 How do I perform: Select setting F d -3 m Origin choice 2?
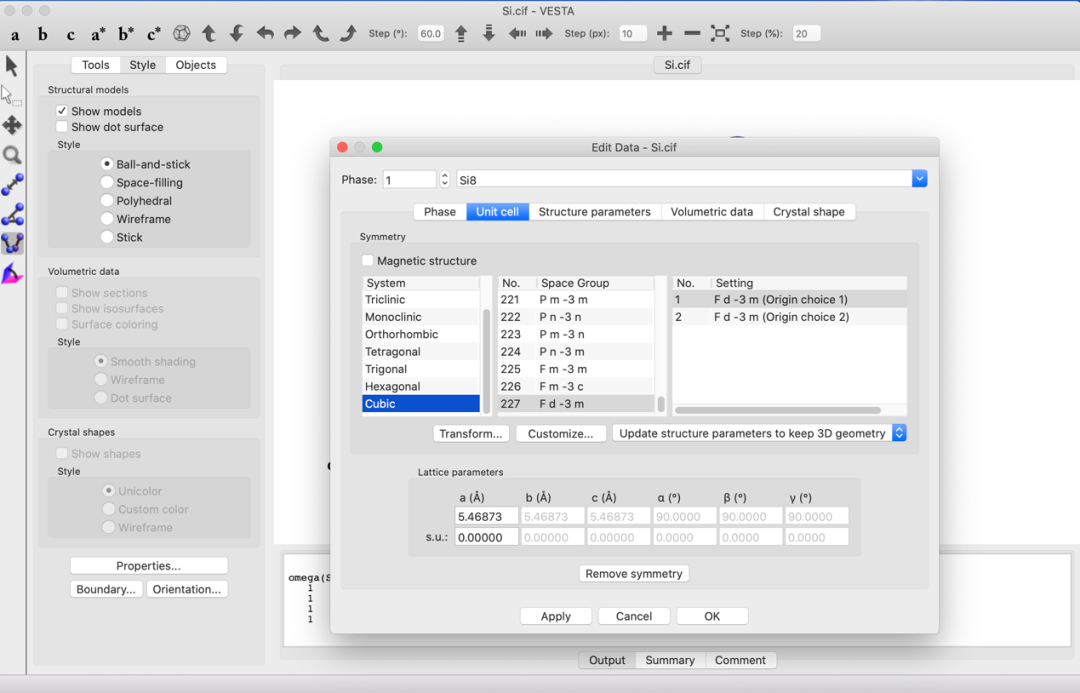(789, 317)
